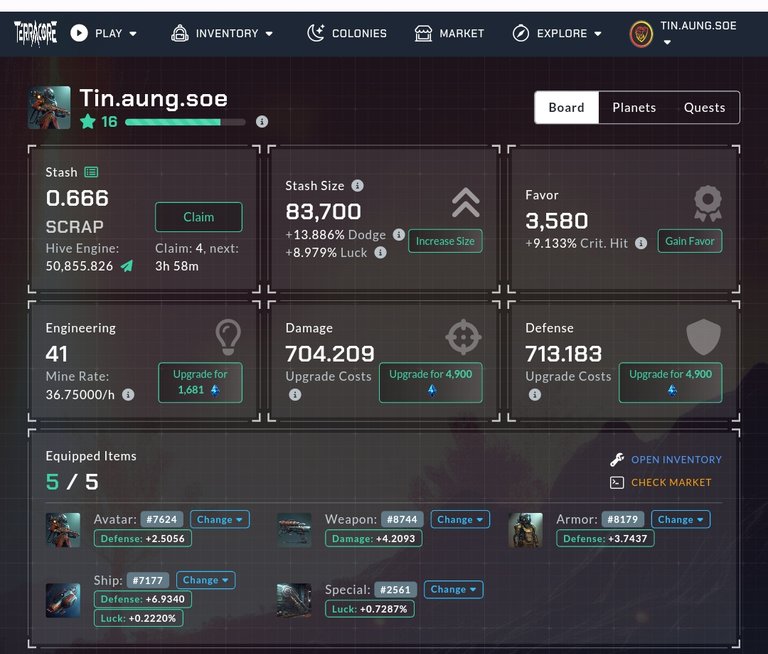The height and width of the screenshot is (654, 768).
Task: Open the Armor Change dropdown
Action: coord(680,519)
